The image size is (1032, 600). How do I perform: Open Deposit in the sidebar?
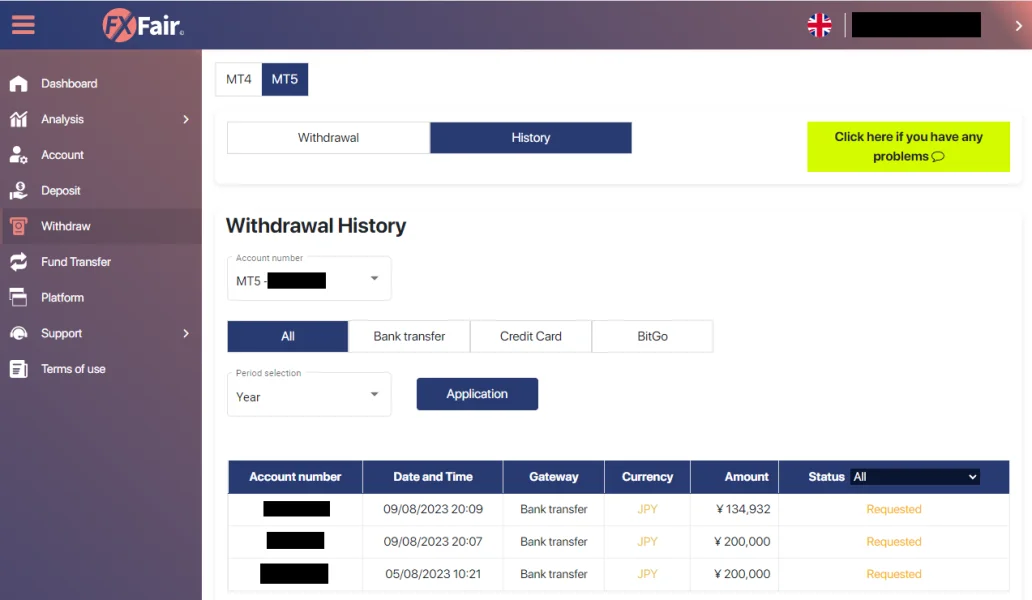click(61, 190)
